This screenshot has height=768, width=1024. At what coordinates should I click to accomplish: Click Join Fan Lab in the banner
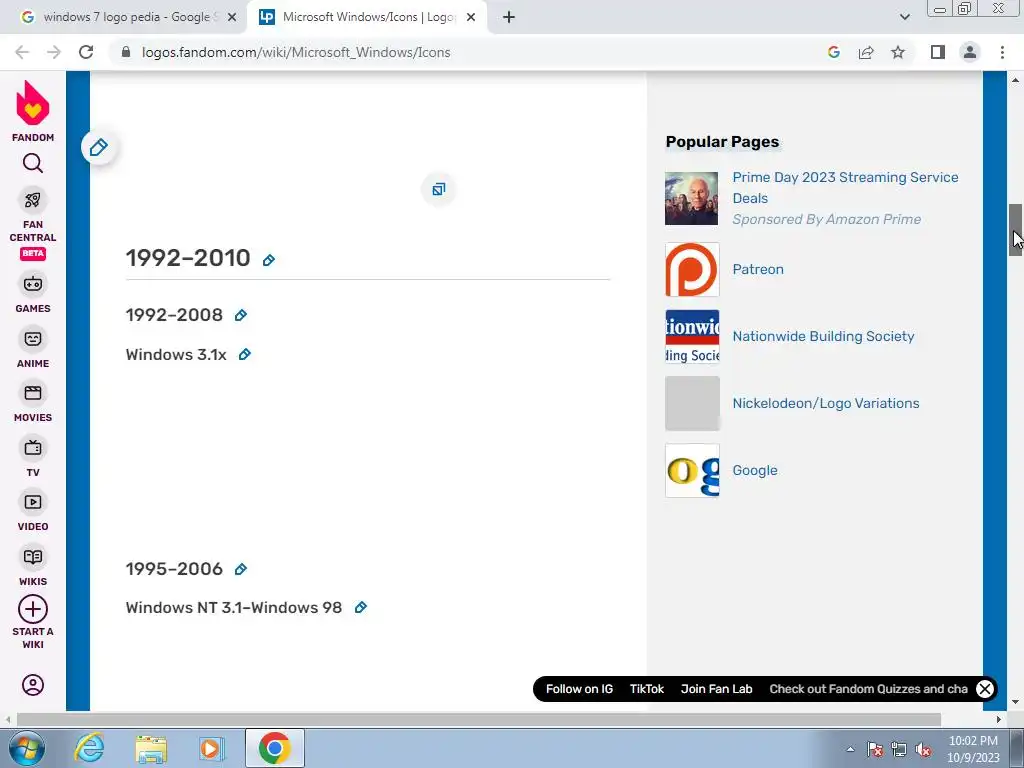click(716, 689)
